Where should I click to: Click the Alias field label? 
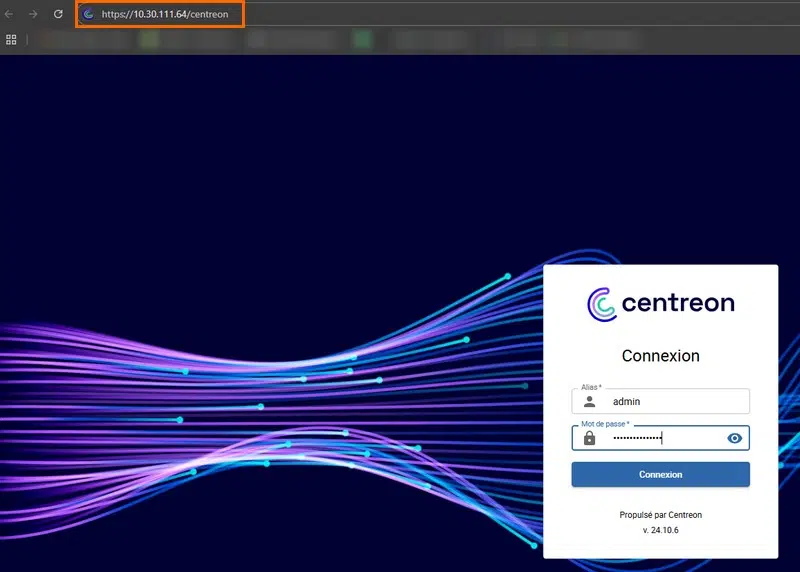click(x=591, y=387)
